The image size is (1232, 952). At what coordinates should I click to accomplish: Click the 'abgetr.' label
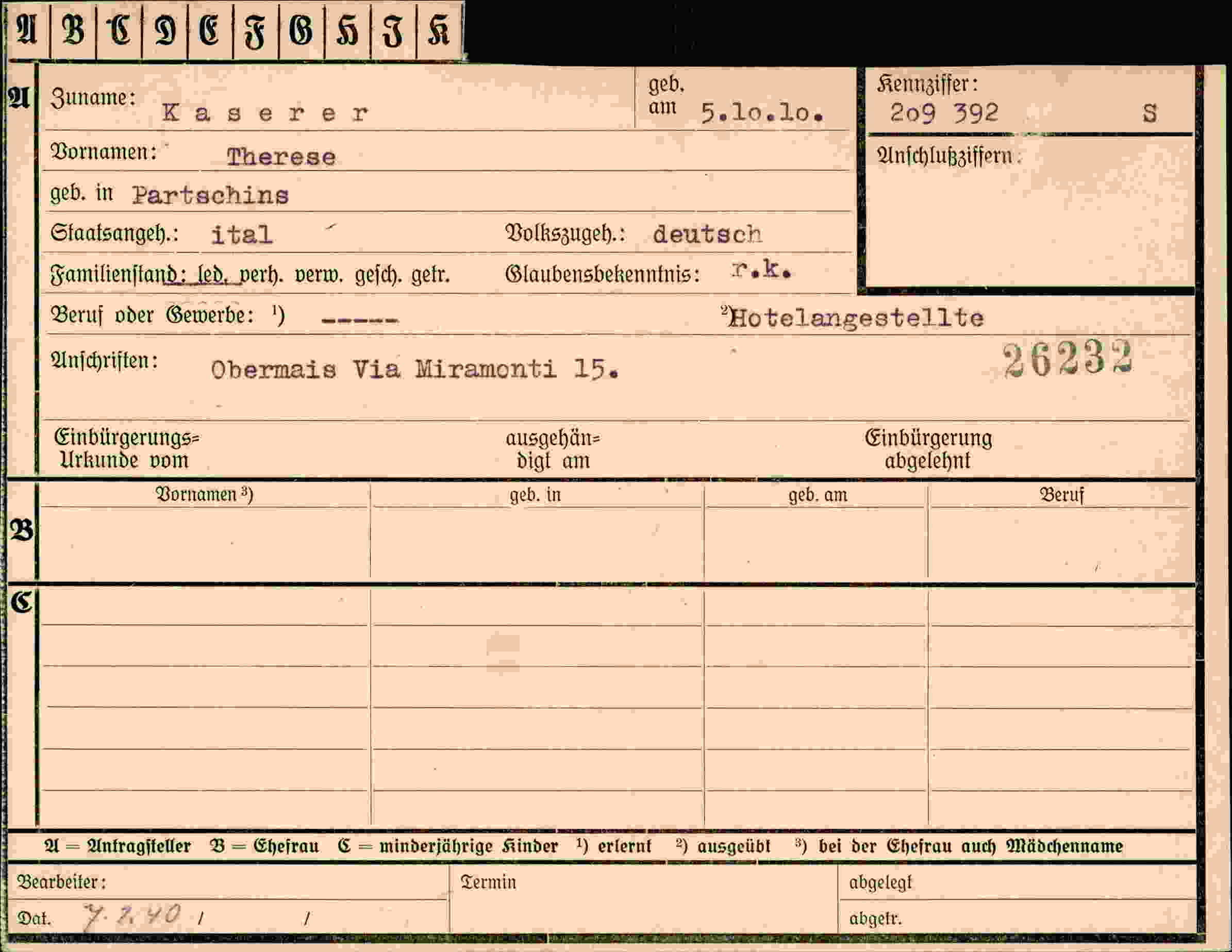[875, 918]
